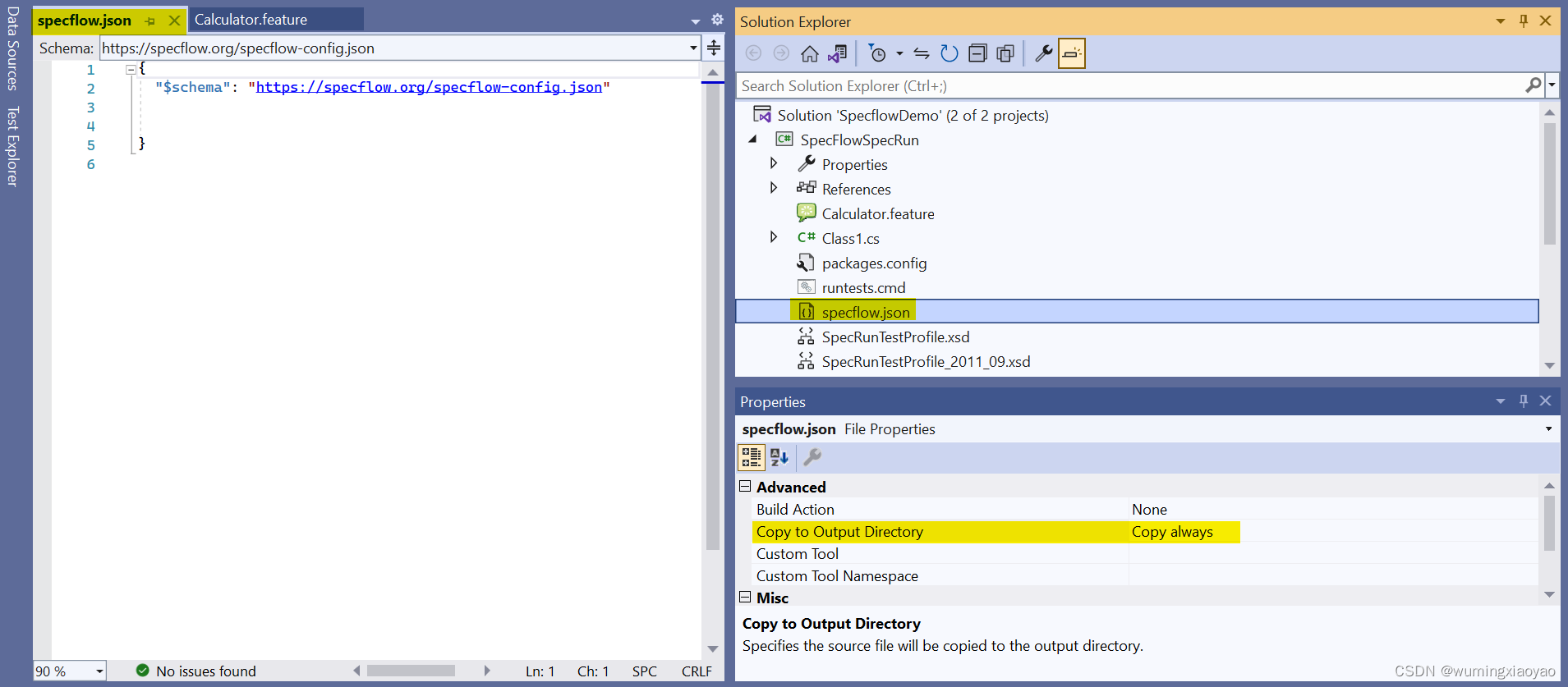Open the Solution Explorer window position dropdown
The height and width of the screenshot is (687, 1568).
pyautogui.click(x=1501, y=21)
